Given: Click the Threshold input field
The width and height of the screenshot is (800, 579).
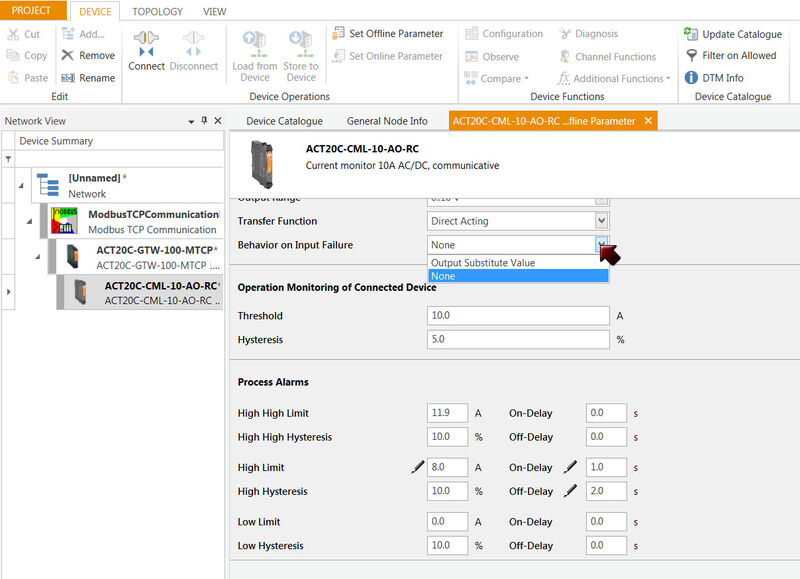Looking at the screenshot, I should coord(518,316).
